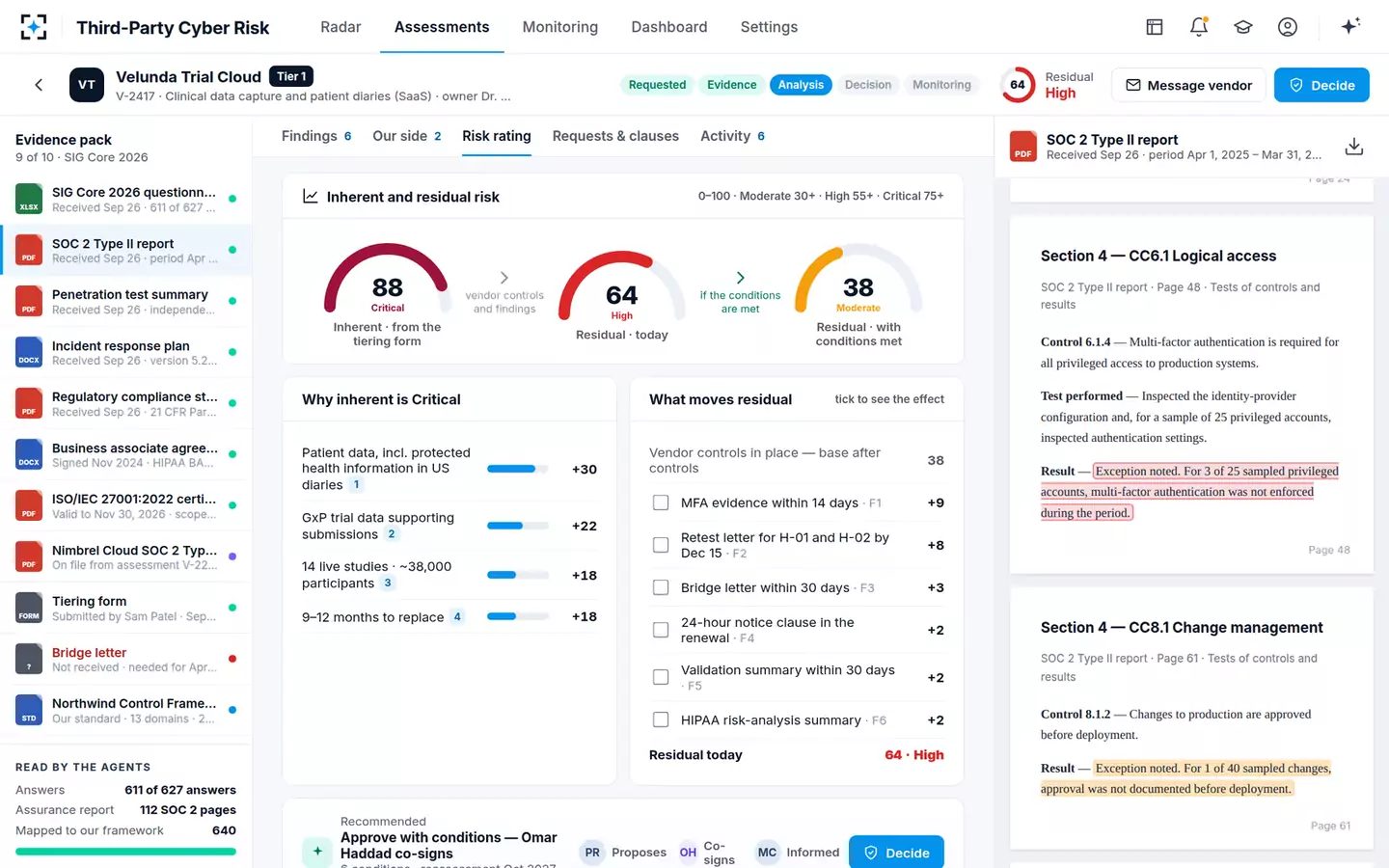Image resolution: width=1389 pixels, height=868 pixels.
Task: Click Decide in the recommendation card
Action: click(x=896, y=853)
